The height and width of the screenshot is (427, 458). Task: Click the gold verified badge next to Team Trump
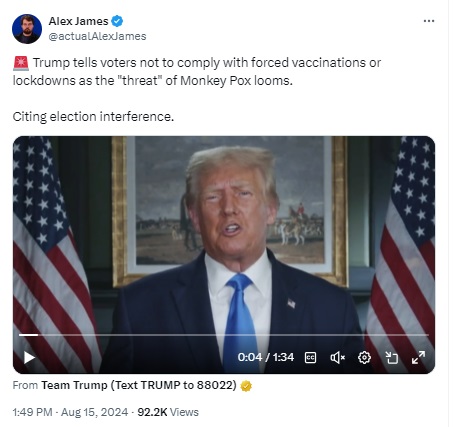246,386
